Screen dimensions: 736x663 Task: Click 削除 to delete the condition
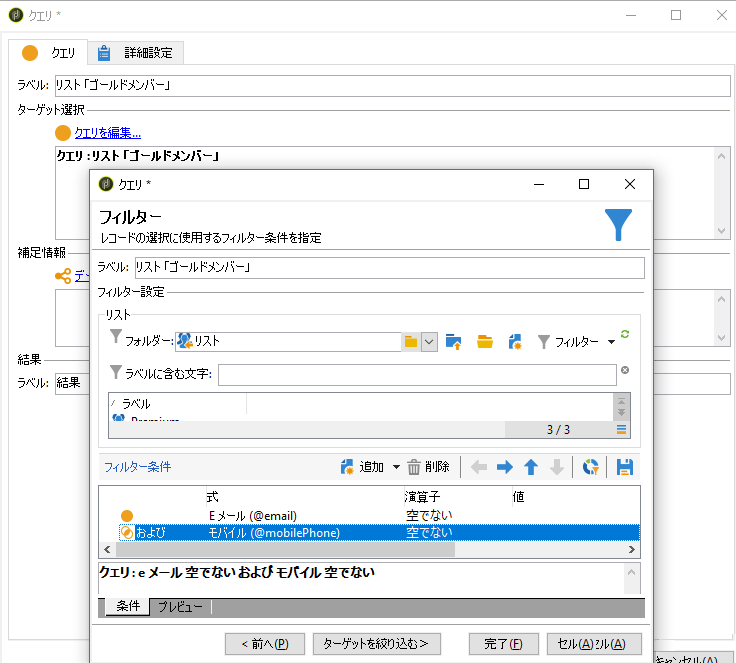tap(428, 467)
